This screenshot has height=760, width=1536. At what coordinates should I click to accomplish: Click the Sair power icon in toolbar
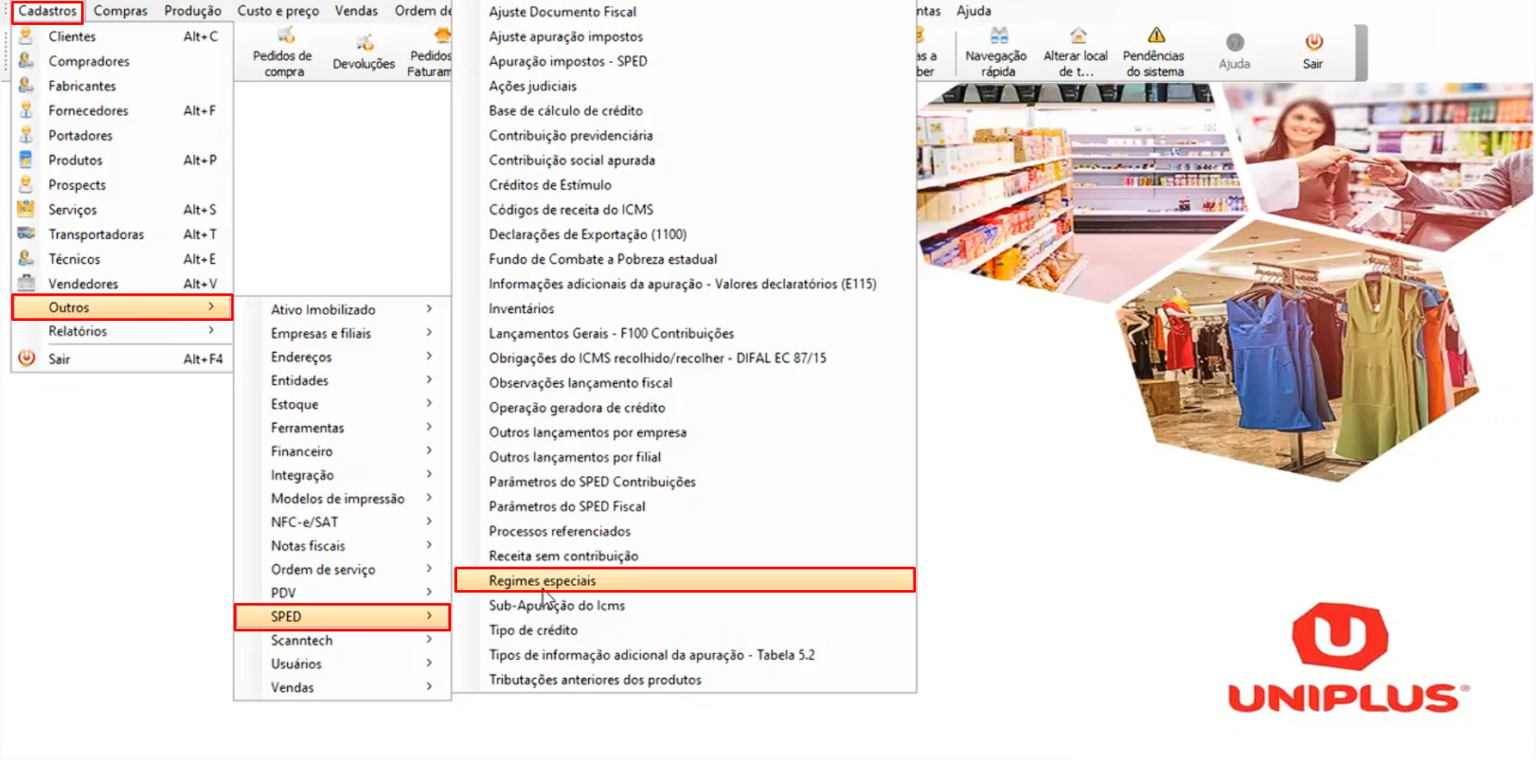[1313, 42]
